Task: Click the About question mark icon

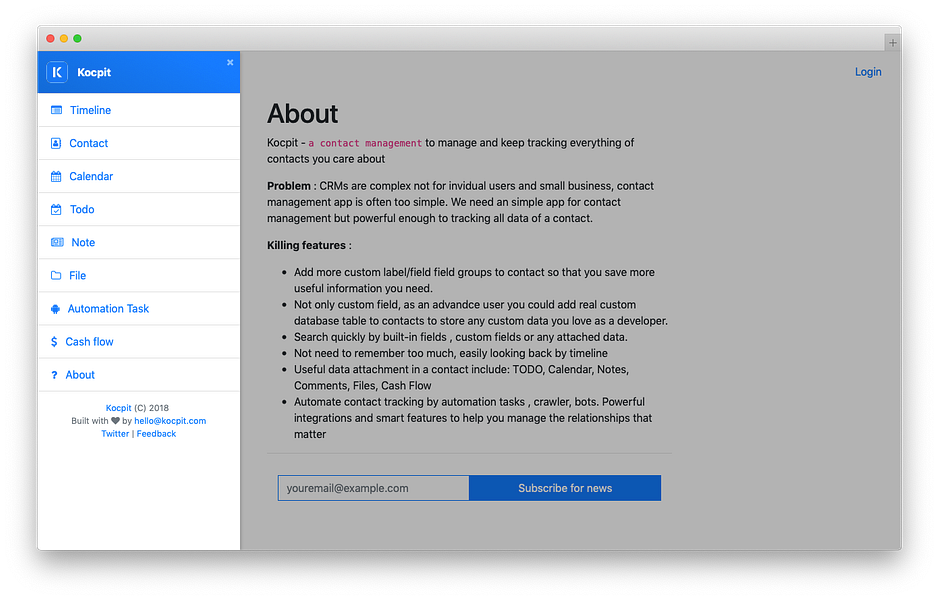Action: coord(54,375)
